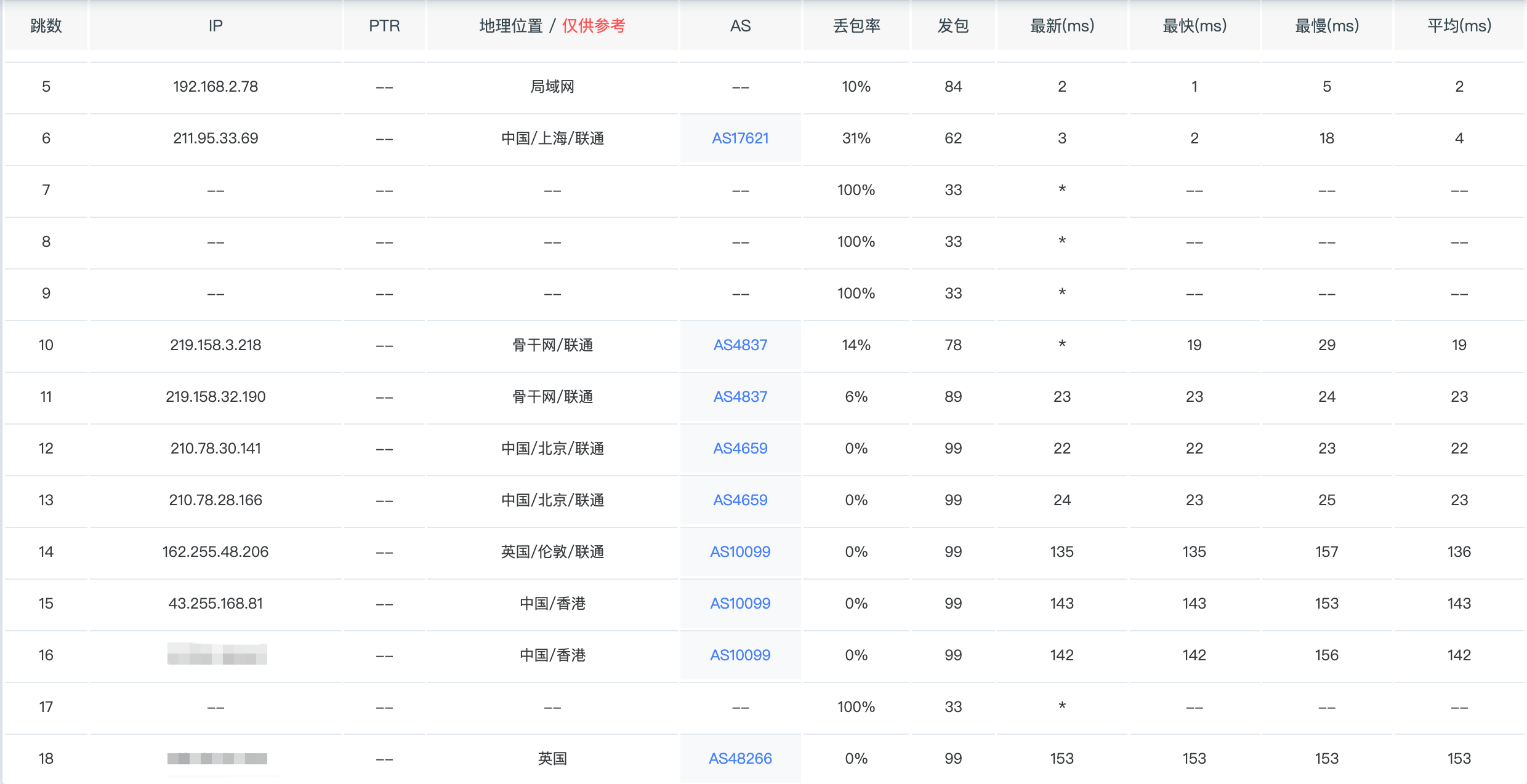
Task: Click the 丢包率 column header
Action: (856, 26)
